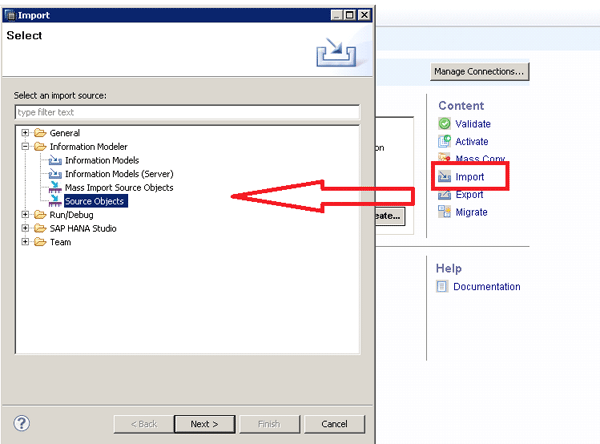Maximize the Import dialog window
This screenshot has width=600, height=444.
(x=349, y=15)
